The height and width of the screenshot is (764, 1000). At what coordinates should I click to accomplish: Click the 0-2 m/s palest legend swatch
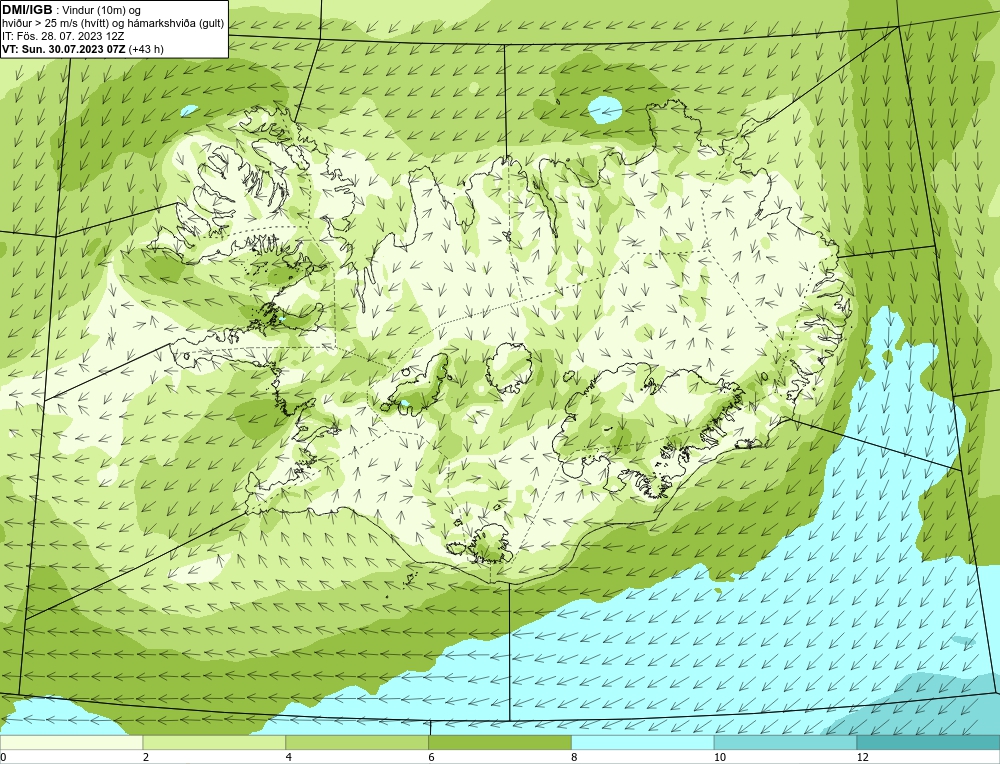tap(71, 743)
